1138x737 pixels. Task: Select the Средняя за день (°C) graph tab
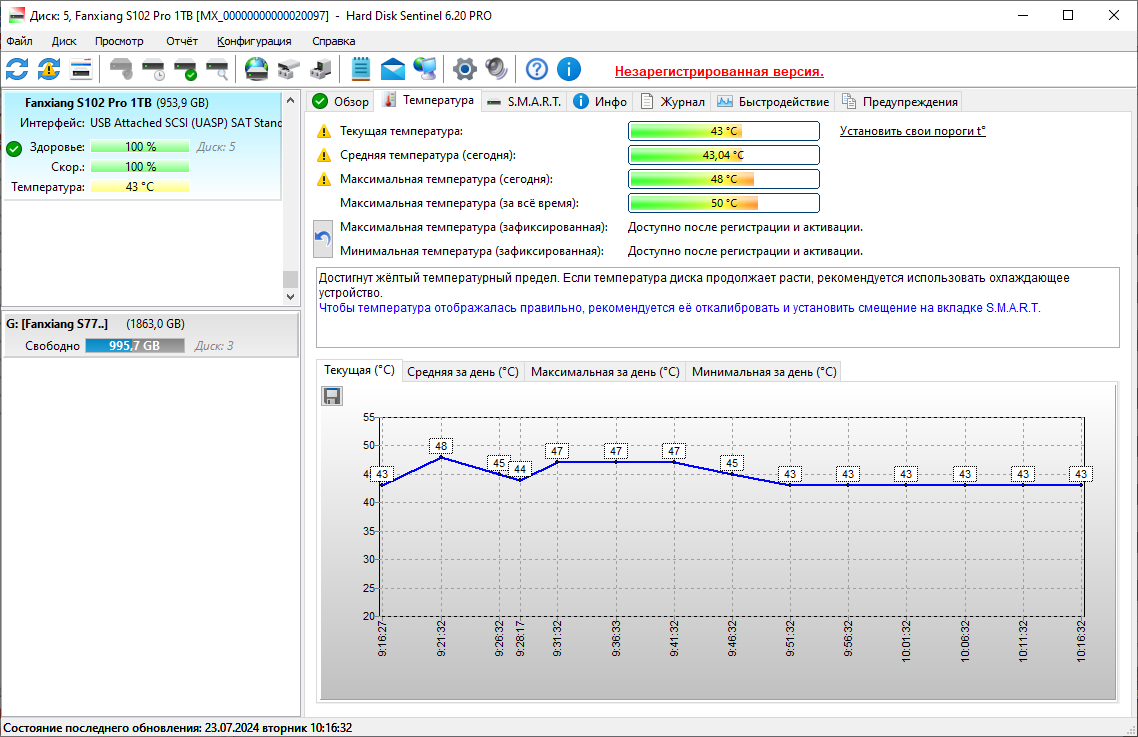[x=463, y=371]
